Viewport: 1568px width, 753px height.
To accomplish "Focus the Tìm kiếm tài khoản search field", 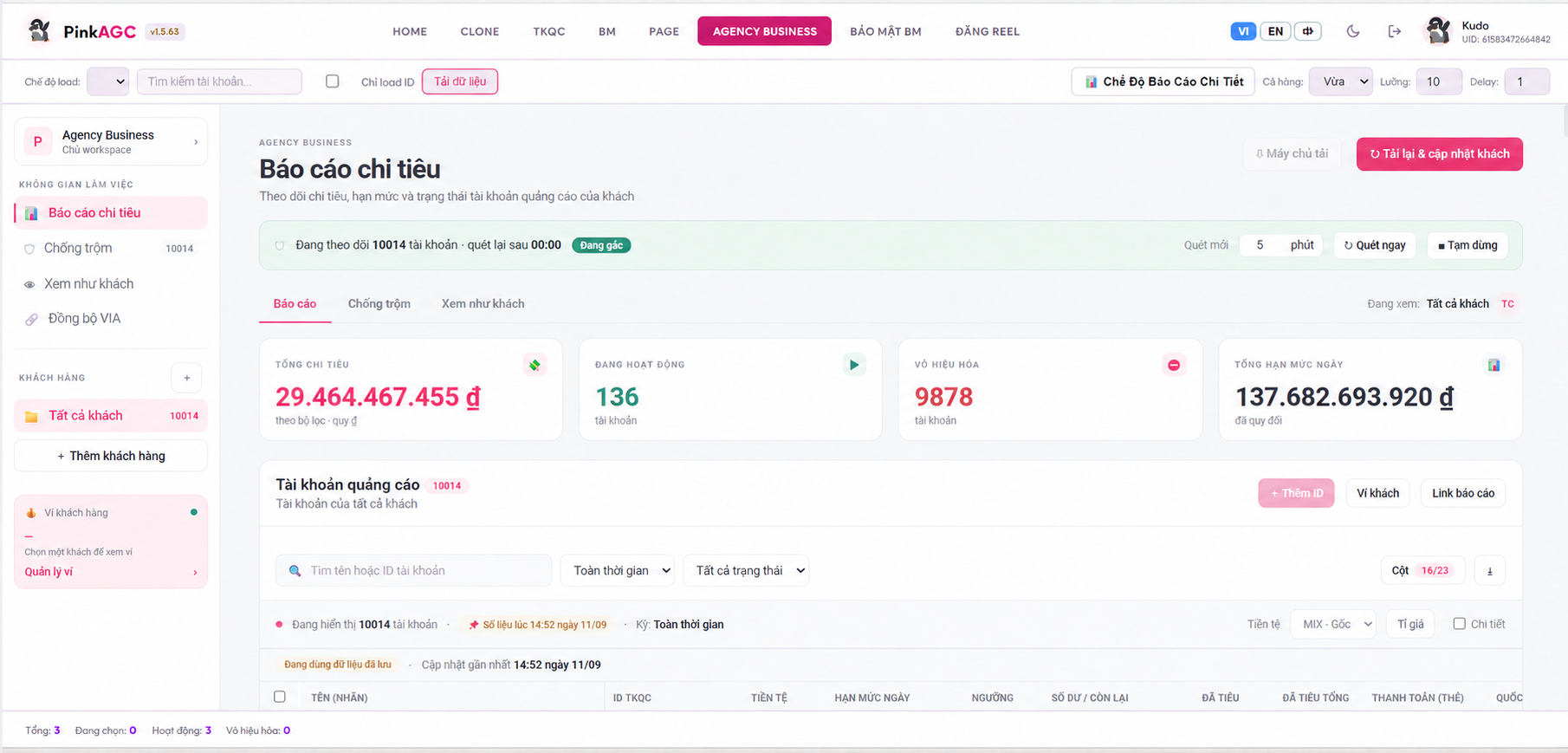I will pos(219,81).
